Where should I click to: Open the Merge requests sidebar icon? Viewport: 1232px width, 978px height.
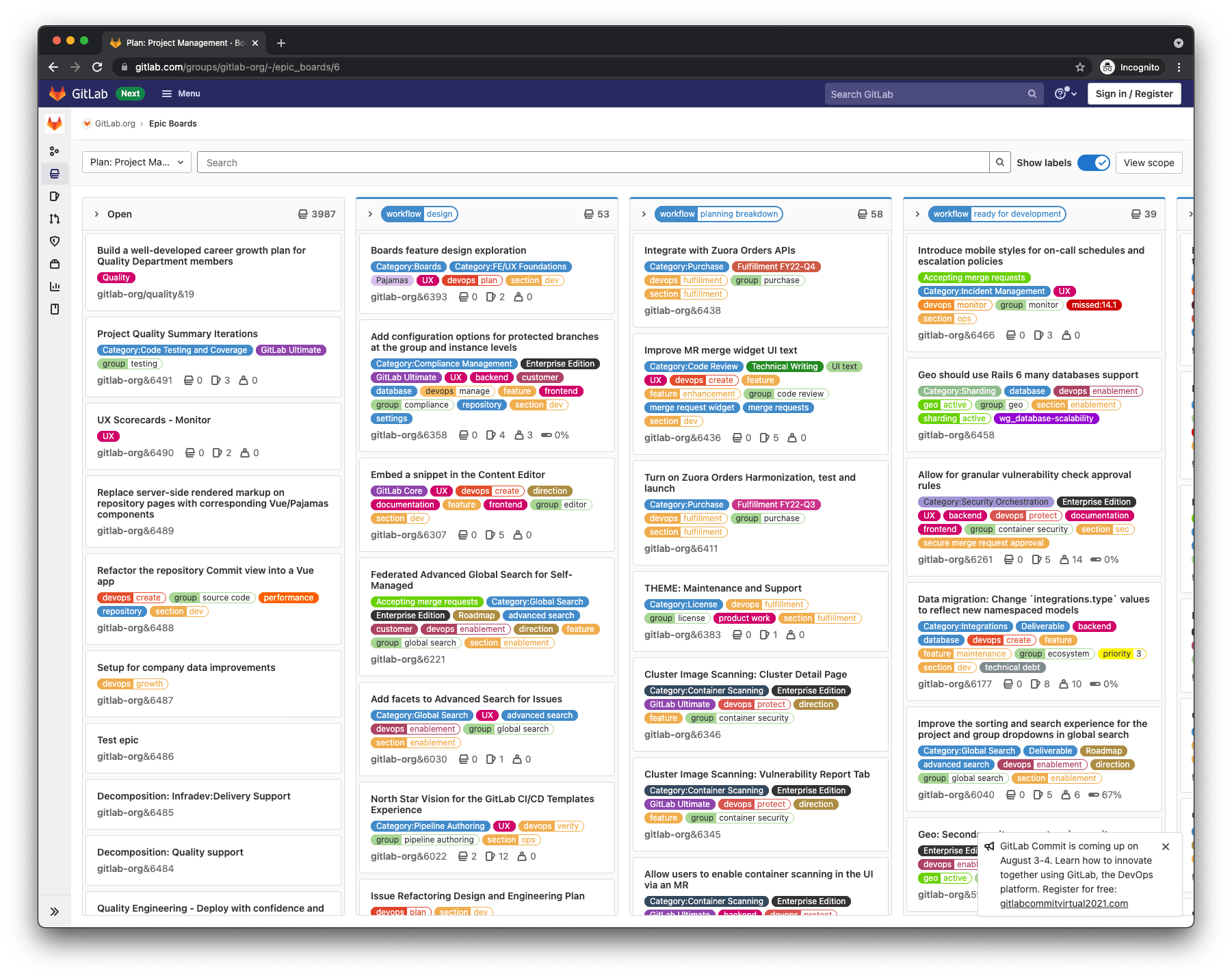pos(55,219)
